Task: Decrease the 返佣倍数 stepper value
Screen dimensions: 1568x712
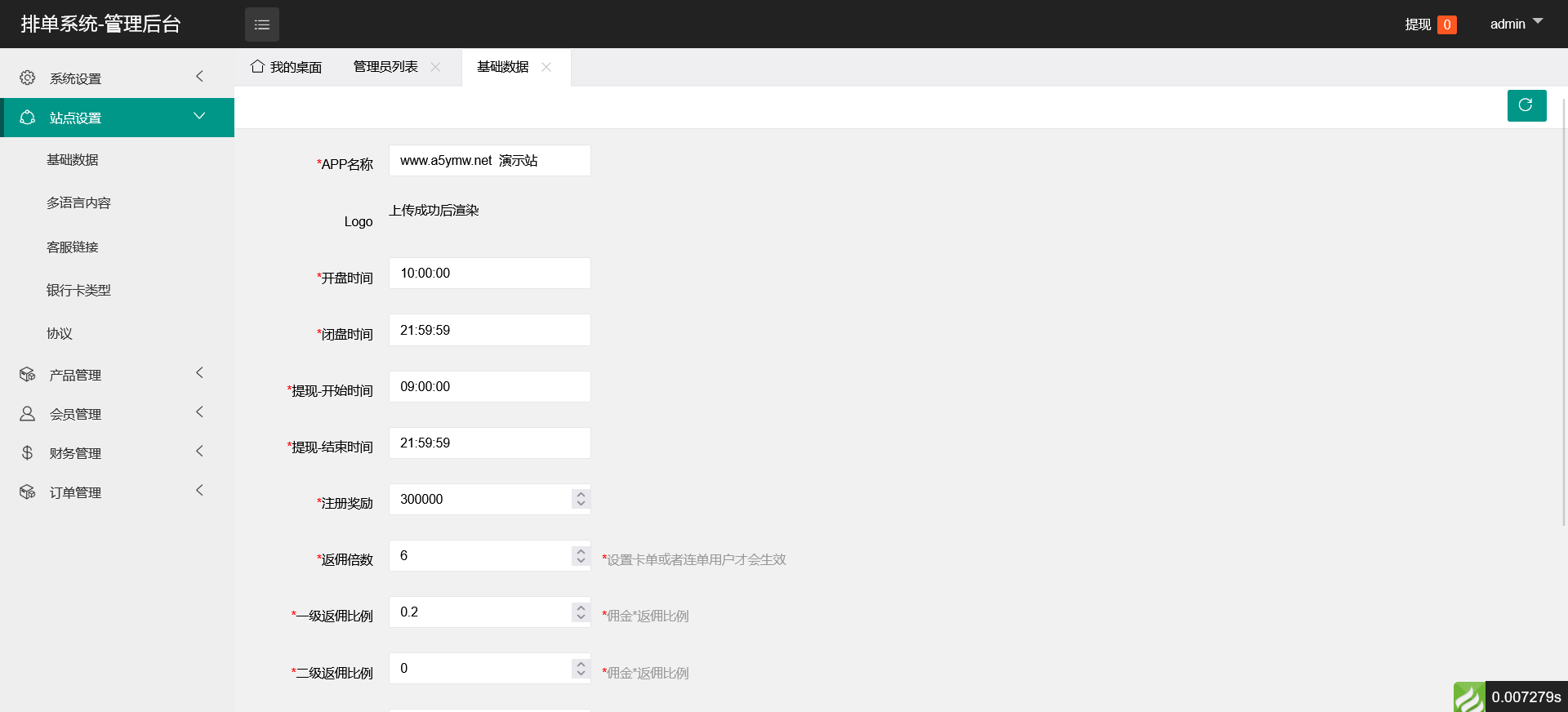Action: point(581,561)
